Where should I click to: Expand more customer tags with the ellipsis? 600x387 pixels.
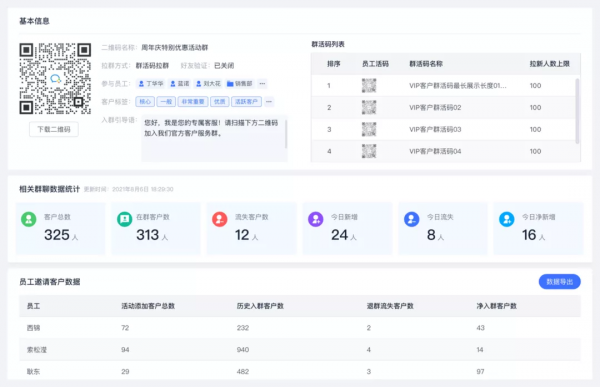269,101
